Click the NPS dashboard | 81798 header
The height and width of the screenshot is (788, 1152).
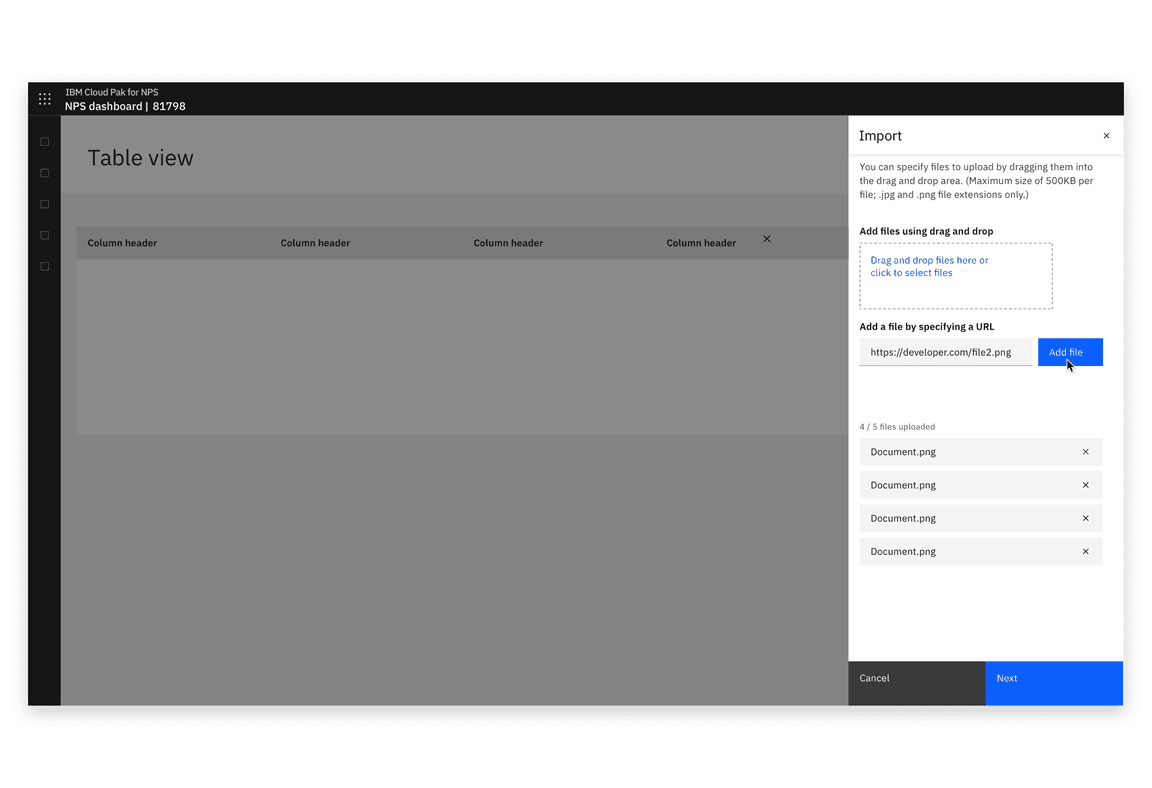click(126, 106)
